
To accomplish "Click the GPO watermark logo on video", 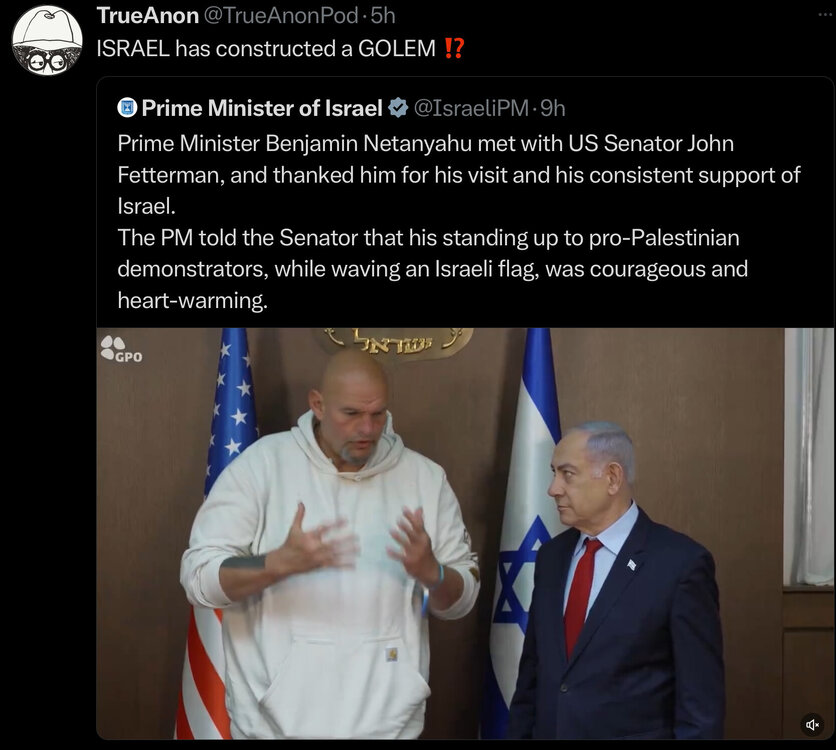I will click(122, 349).
